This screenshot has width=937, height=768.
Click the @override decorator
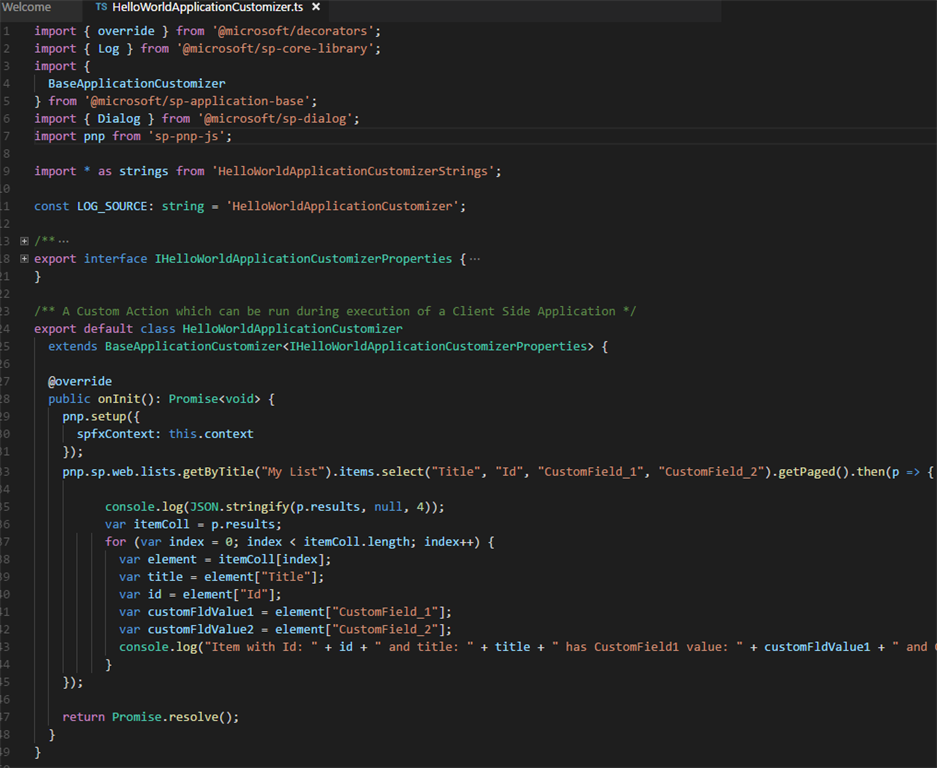[x=80, y=381]
